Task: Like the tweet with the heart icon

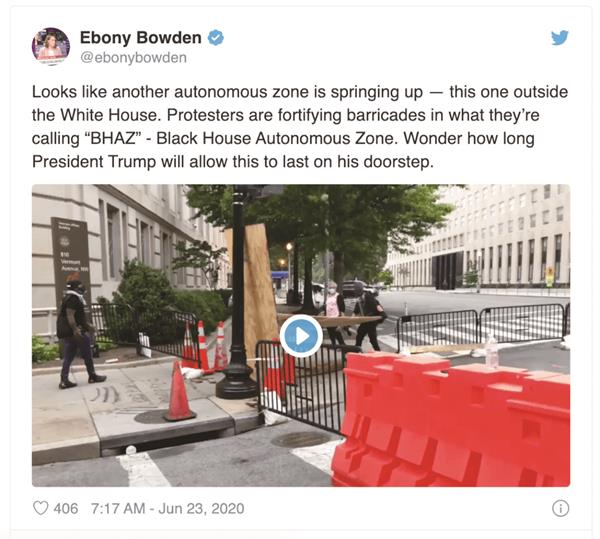Action: (41, 508)
